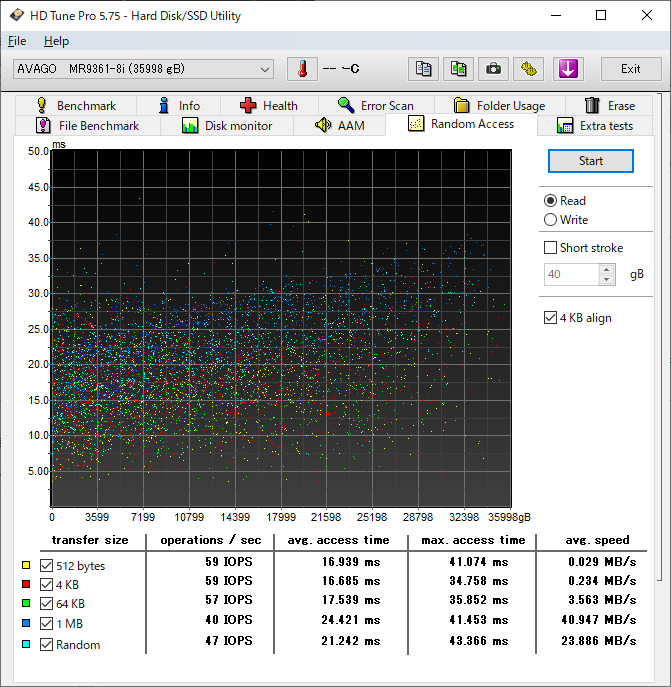
Task: Open the options wrench icon
Action: pyautogui.click(x=529, y=69)
